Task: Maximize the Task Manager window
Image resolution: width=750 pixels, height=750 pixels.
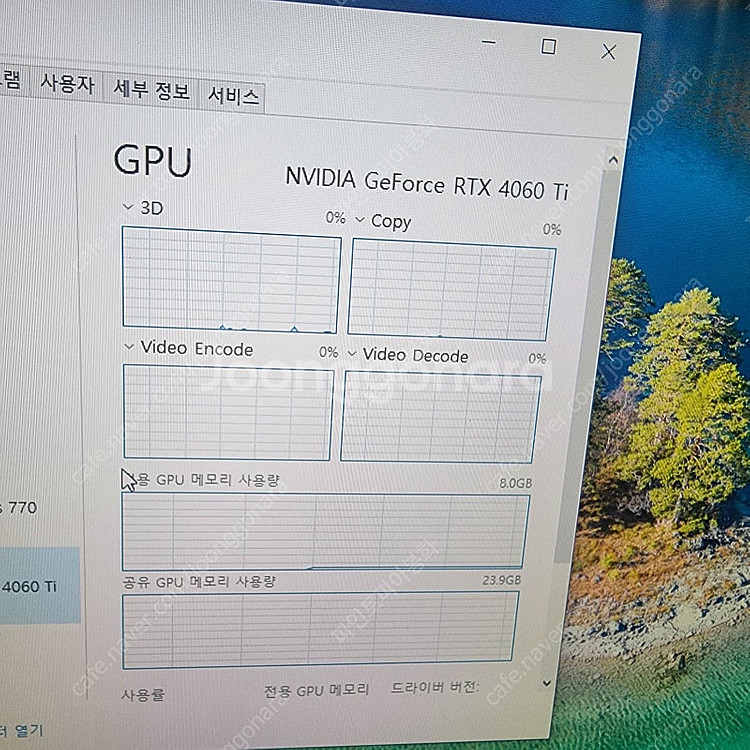Action: [x=548, y=46]
